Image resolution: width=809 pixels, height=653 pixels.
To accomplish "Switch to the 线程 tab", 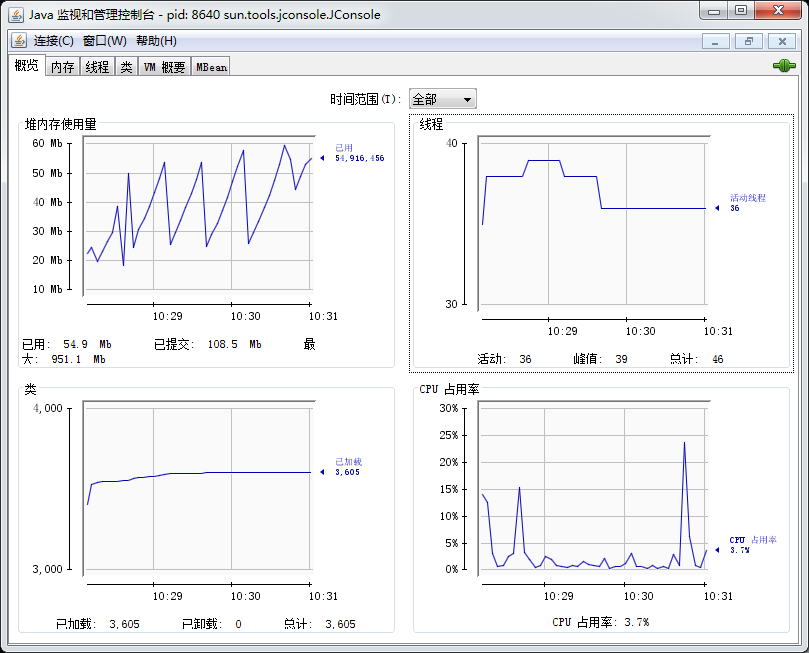I will point(97,67).
